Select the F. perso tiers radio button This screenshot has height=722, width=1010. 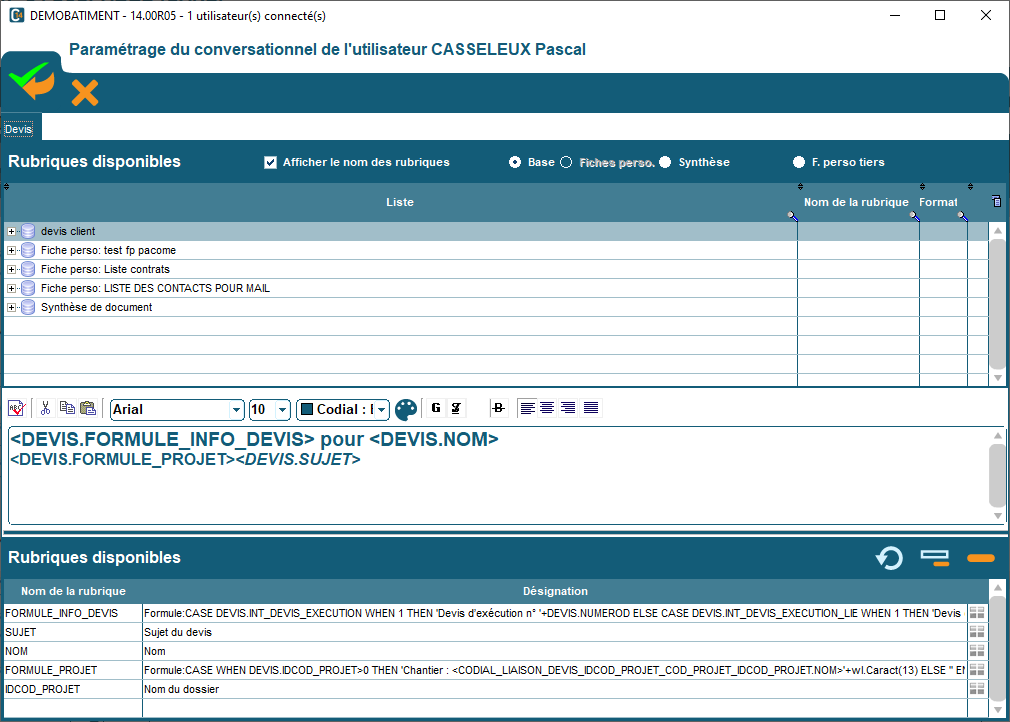(799, 162)
